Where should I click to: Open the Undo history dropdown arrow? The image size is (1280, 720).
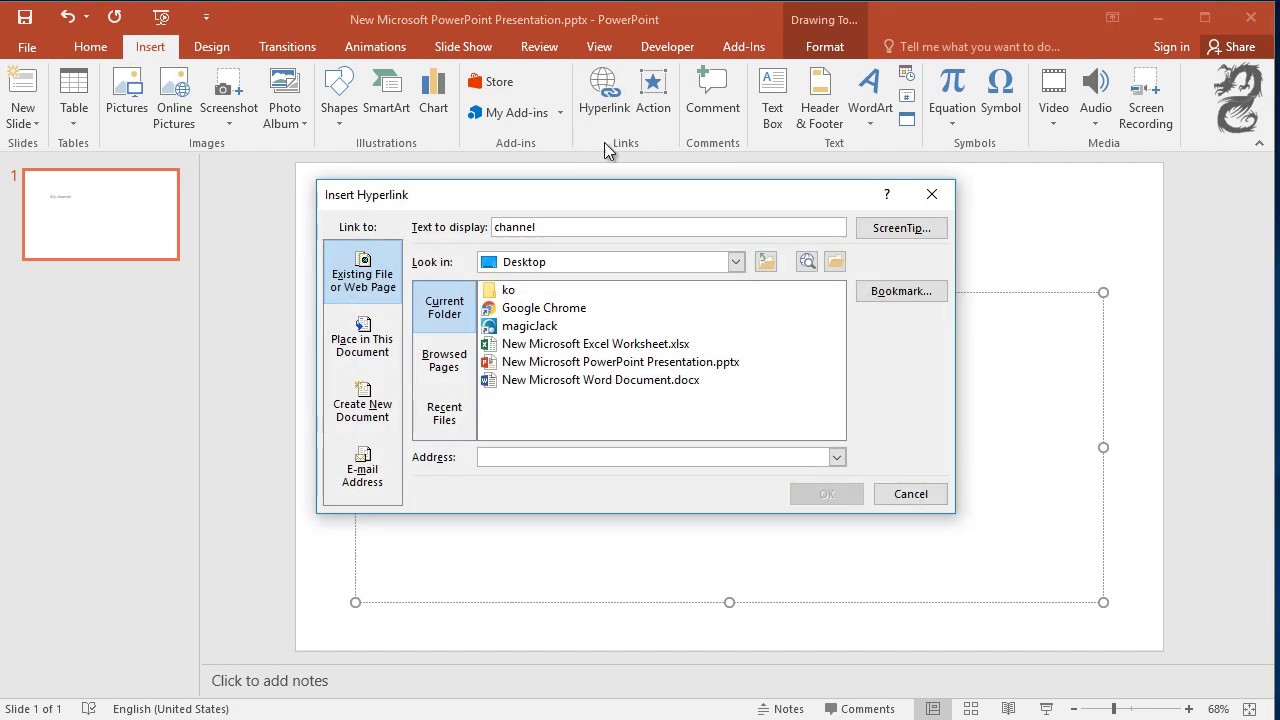tap(86, 17)
